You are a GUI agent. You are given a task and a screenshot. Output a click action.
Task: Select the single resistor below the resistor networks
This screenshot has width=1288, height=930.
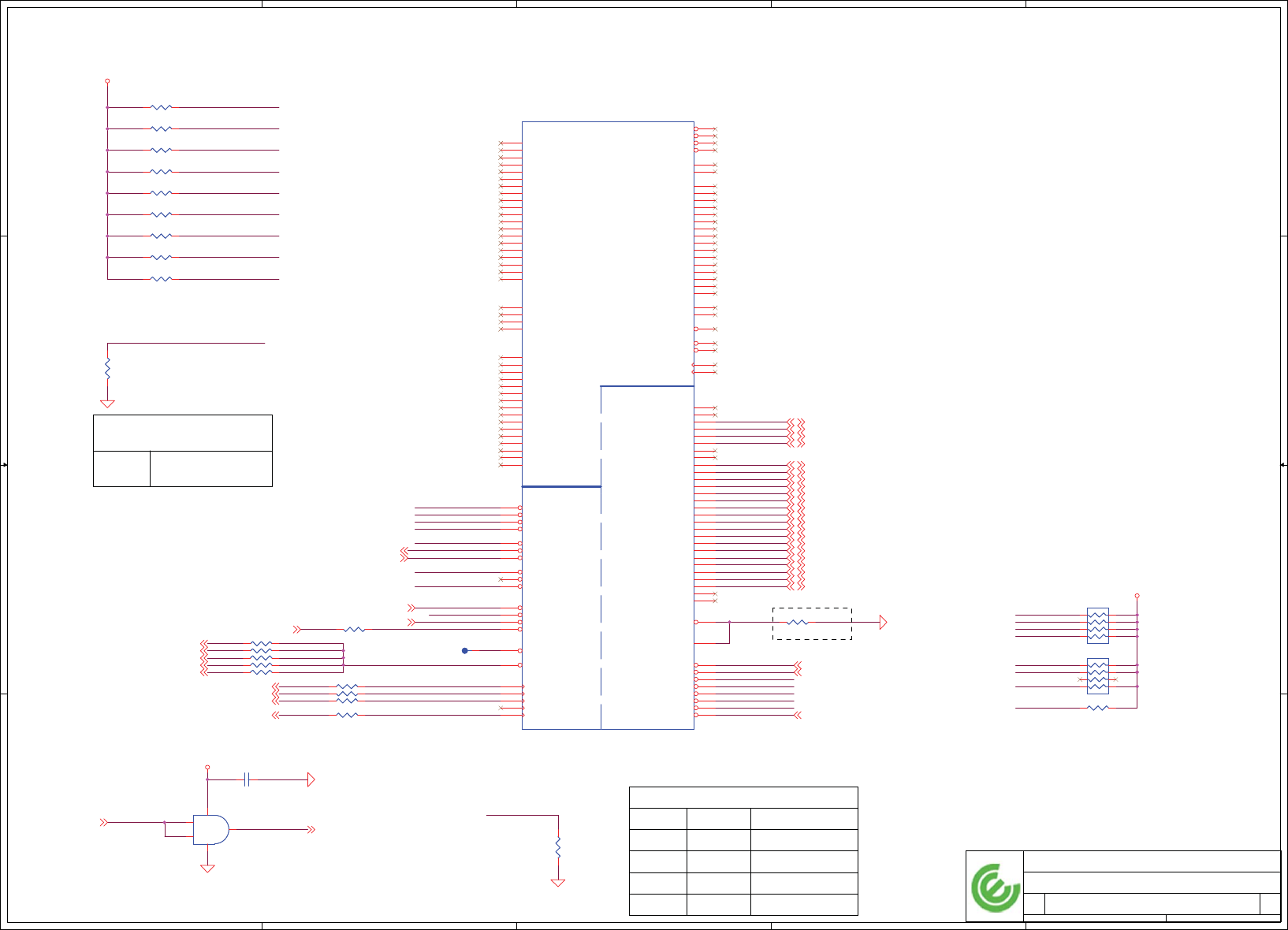click(1098, 709)
